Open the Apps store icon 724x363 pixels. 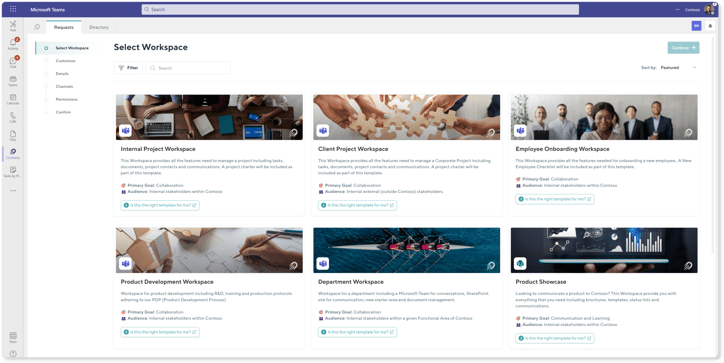[x=13, y=337]
